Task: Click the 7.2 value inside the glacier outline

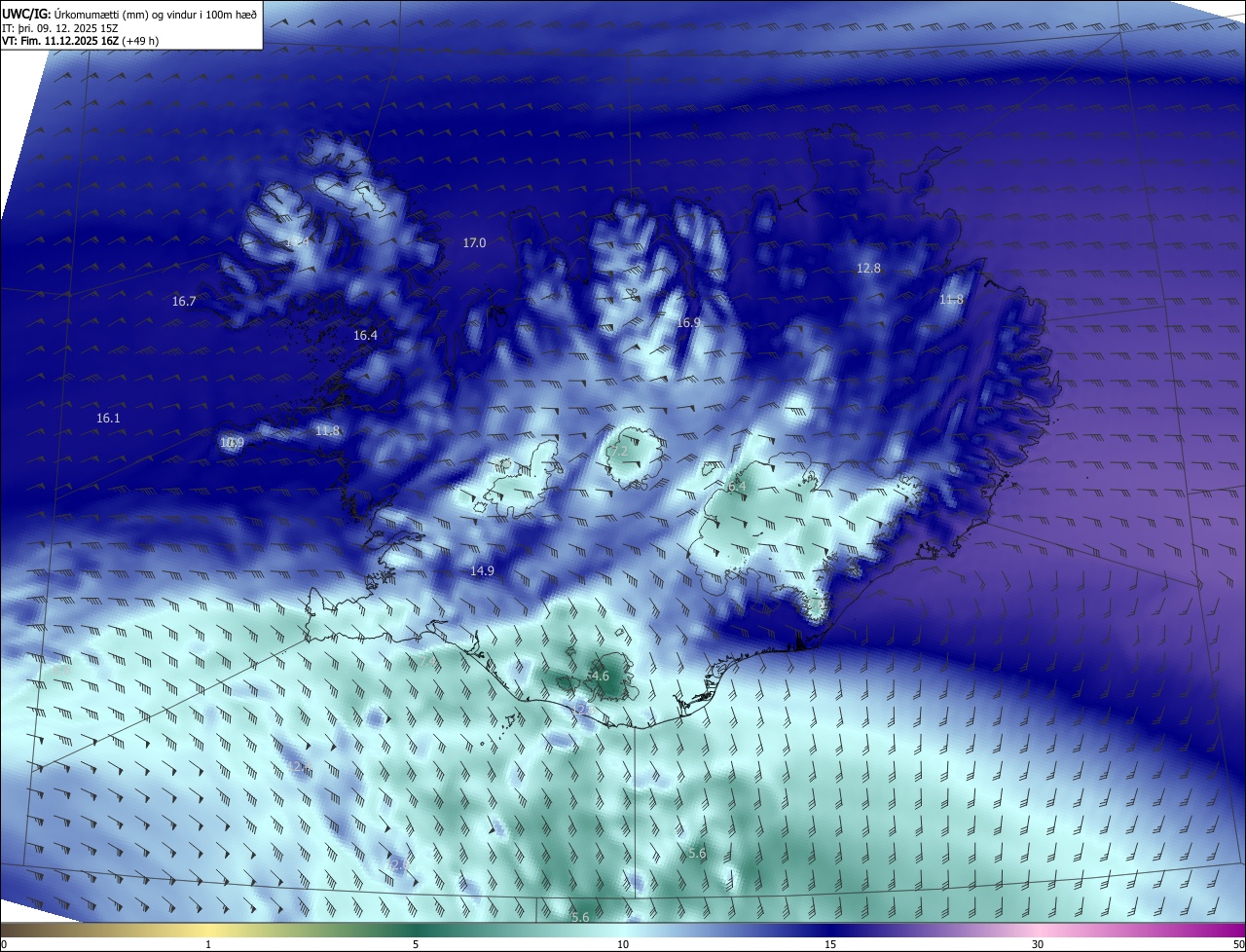Action: click(x=619, y=451)
